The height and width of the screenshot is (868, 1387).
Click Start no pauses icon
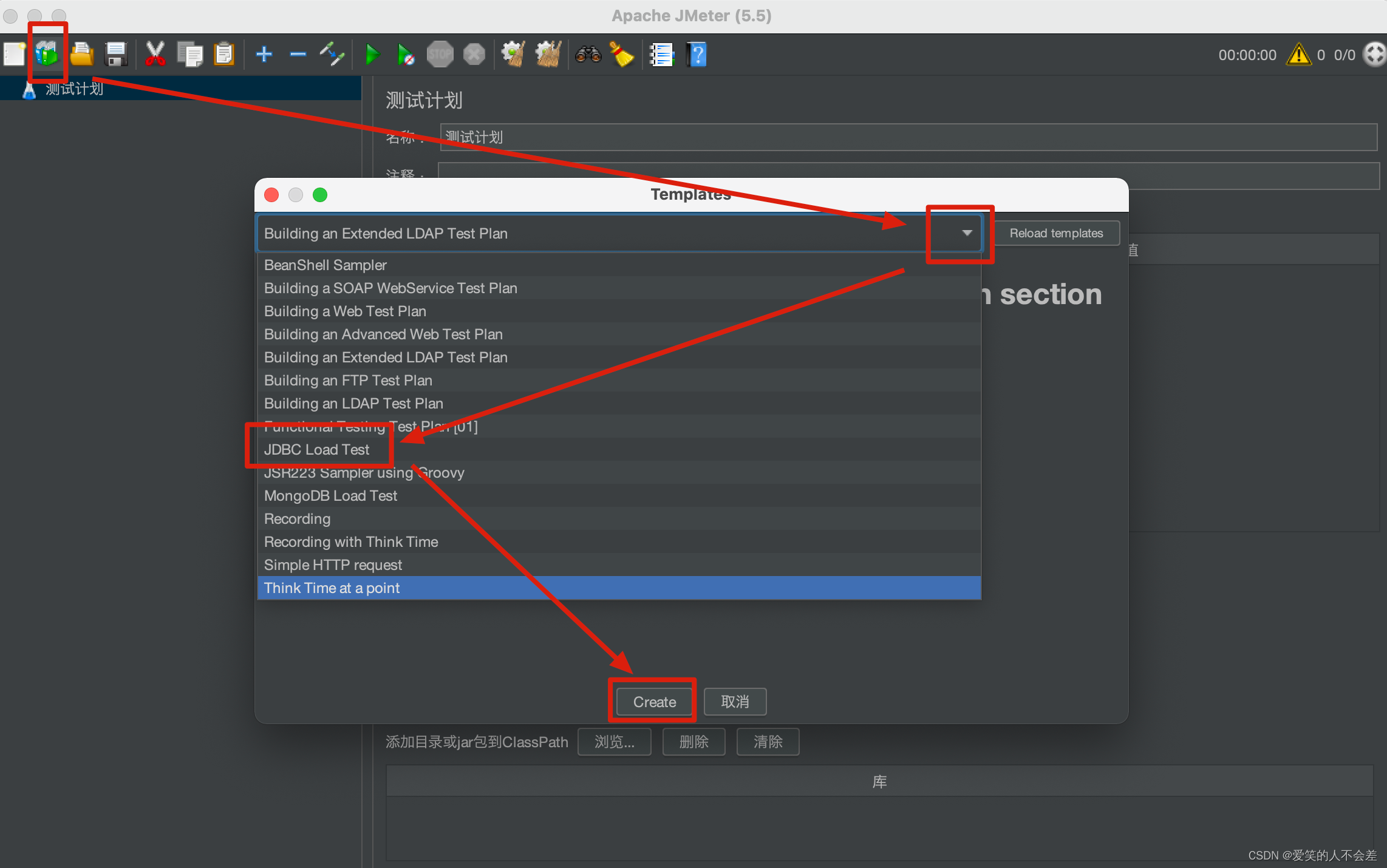point(406,55)
